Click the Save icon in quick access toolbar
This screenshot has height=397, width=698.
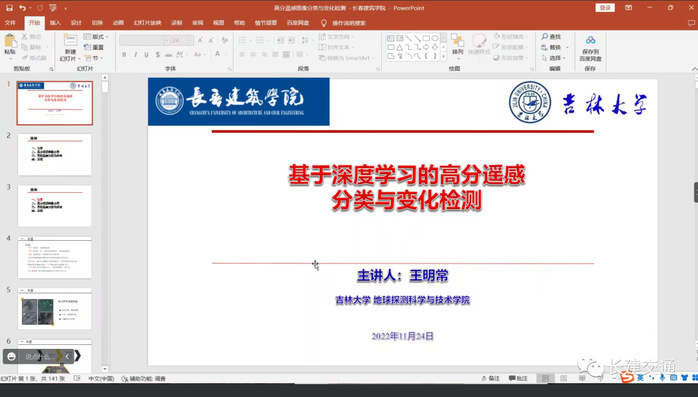[x=9, y=8]
